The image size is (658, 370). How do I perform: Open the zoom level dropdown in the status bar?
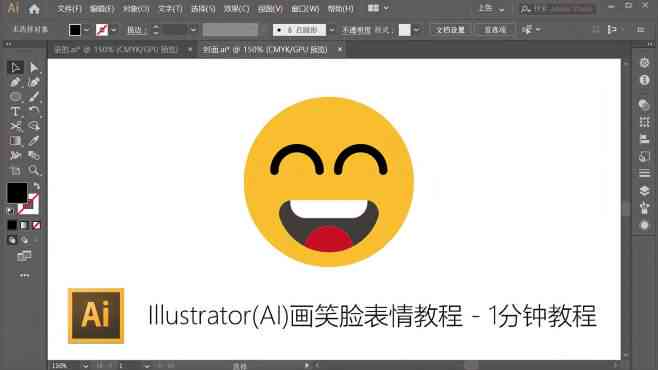[86, 365]
